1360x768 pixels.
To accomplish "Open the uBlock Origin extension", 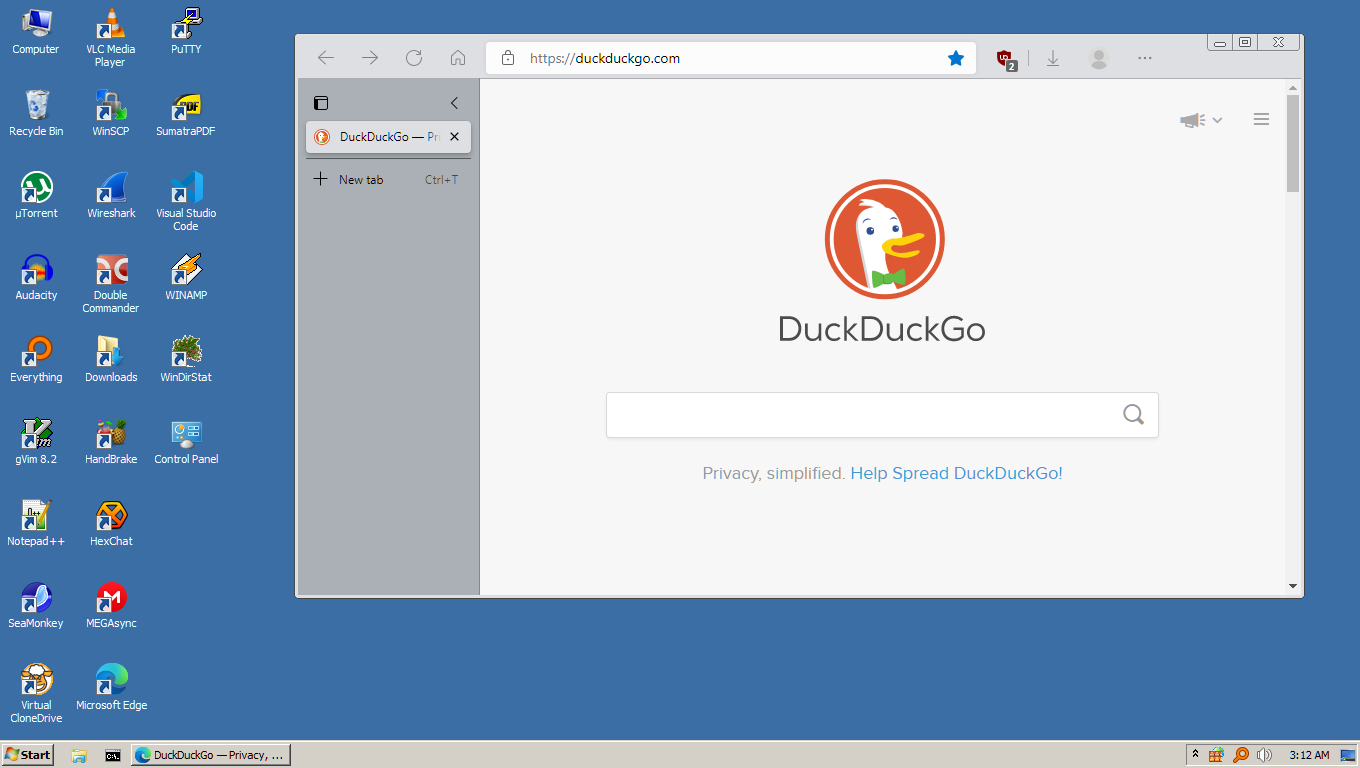I will click(x=1006, y=59).
